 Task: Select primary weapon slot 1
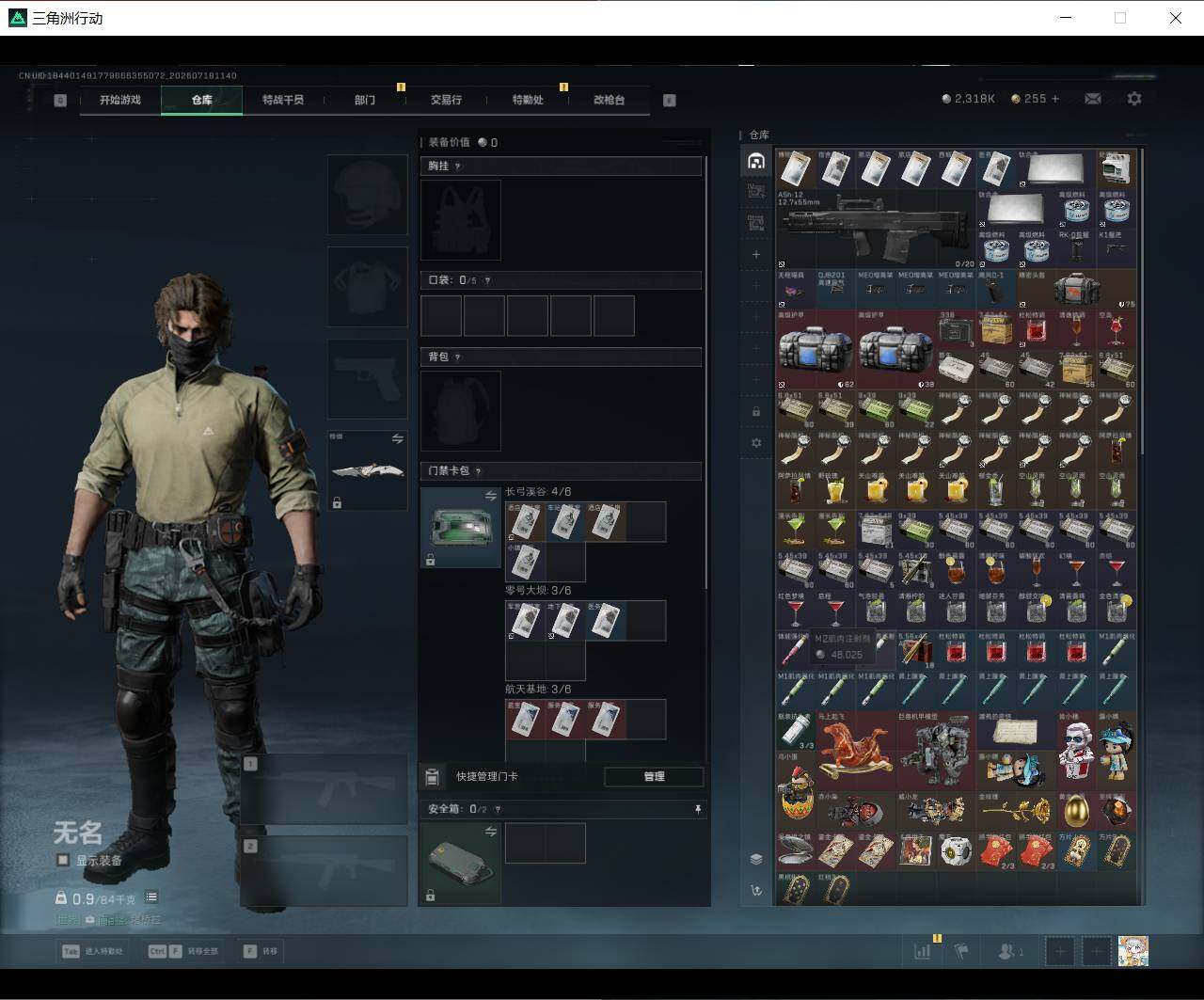[x=325, y=789]
